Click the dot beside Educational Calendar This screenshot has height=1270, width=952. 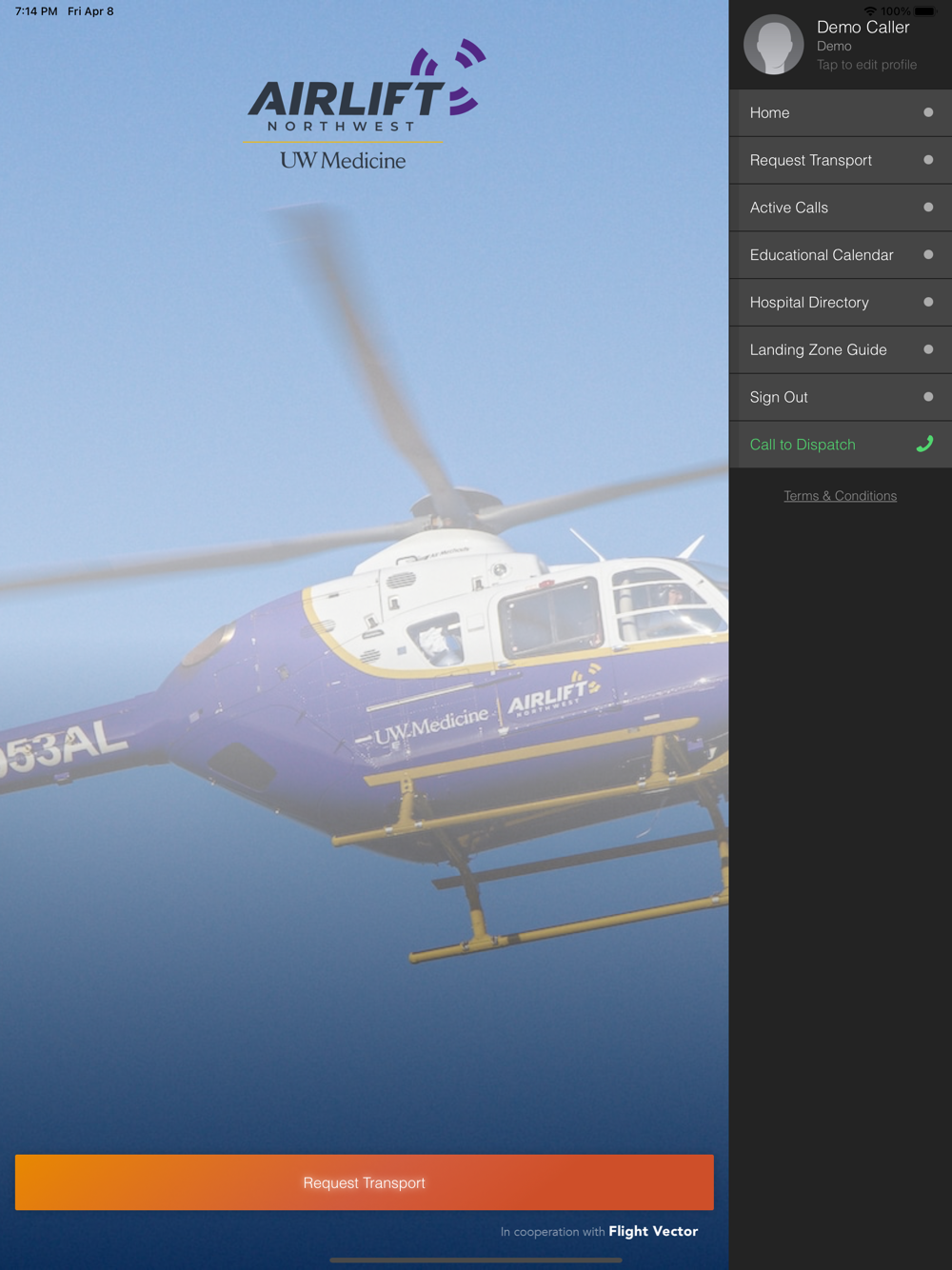[928, 255]
